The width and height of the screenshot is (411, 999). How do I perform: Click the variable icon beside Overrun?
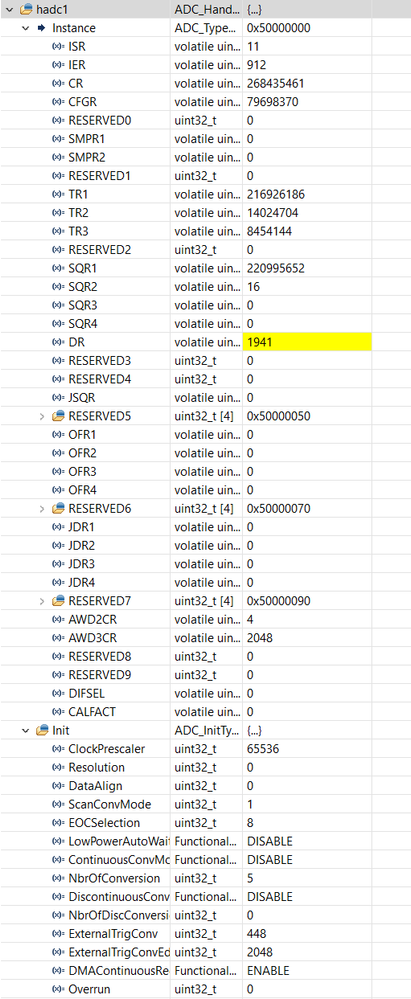point(58,989)
